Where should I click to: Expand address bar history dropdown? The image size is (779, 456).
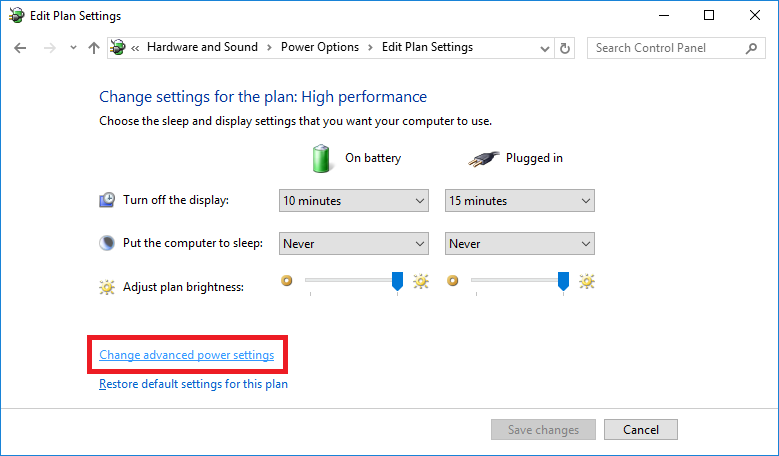coord(545,48)
